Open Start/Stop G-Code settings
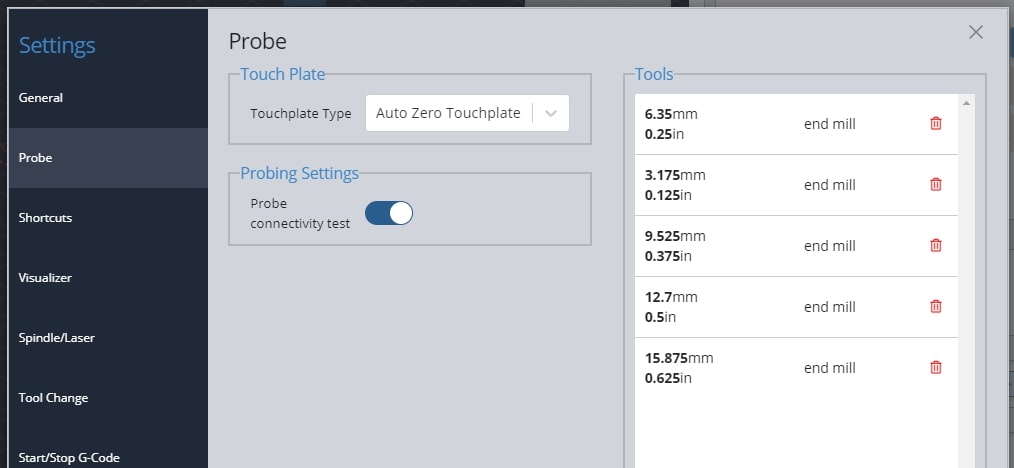 pos(69,457)
